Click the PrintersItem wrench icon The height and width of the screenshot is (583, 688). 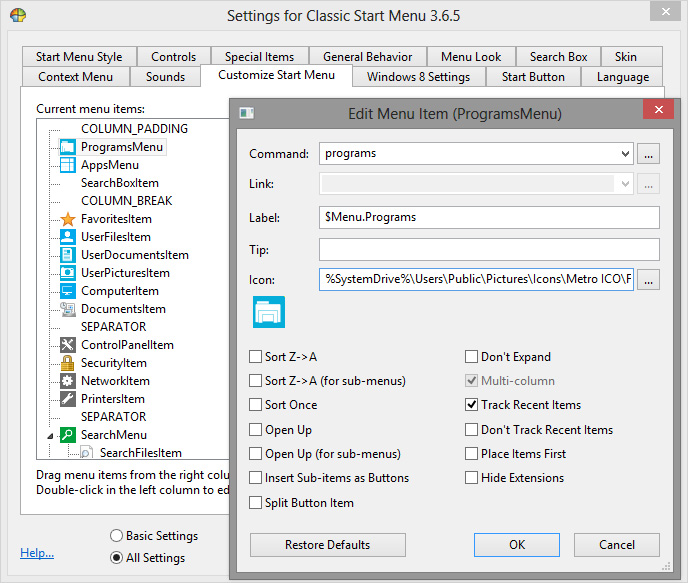68,399
